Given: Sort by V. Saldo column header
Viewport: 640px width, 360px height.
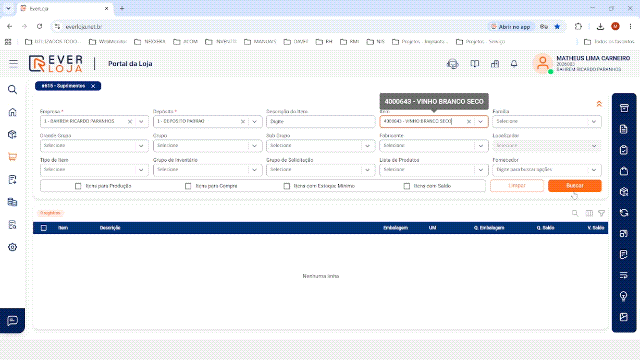Looking at the screenshot, I should (596, 228).
